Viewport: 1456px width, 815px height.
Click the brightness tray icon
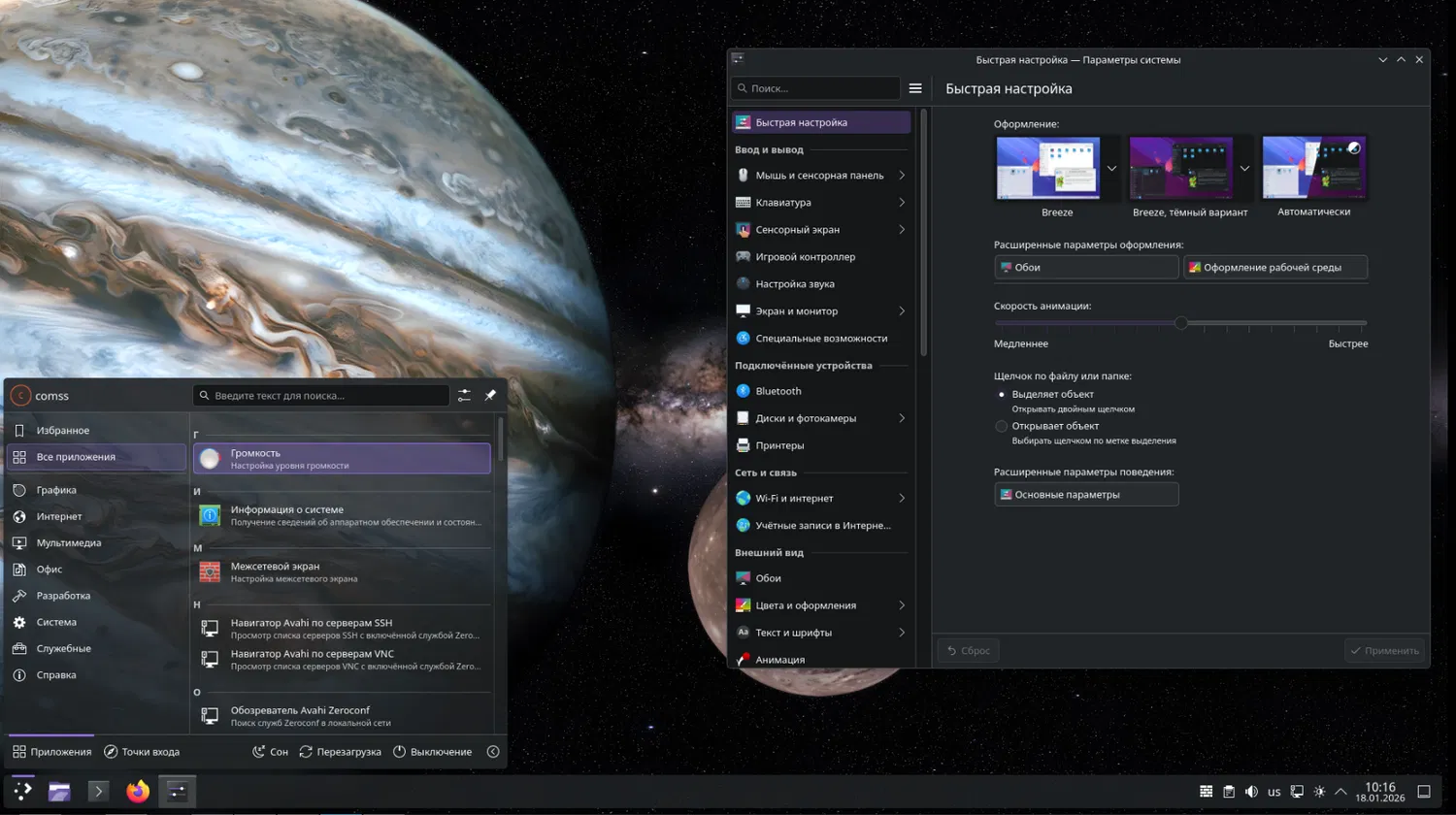pos(1319,792)
